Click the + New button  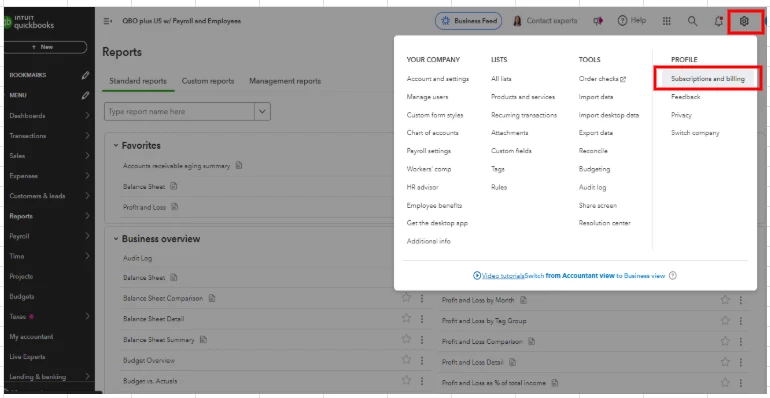point(45,47)
